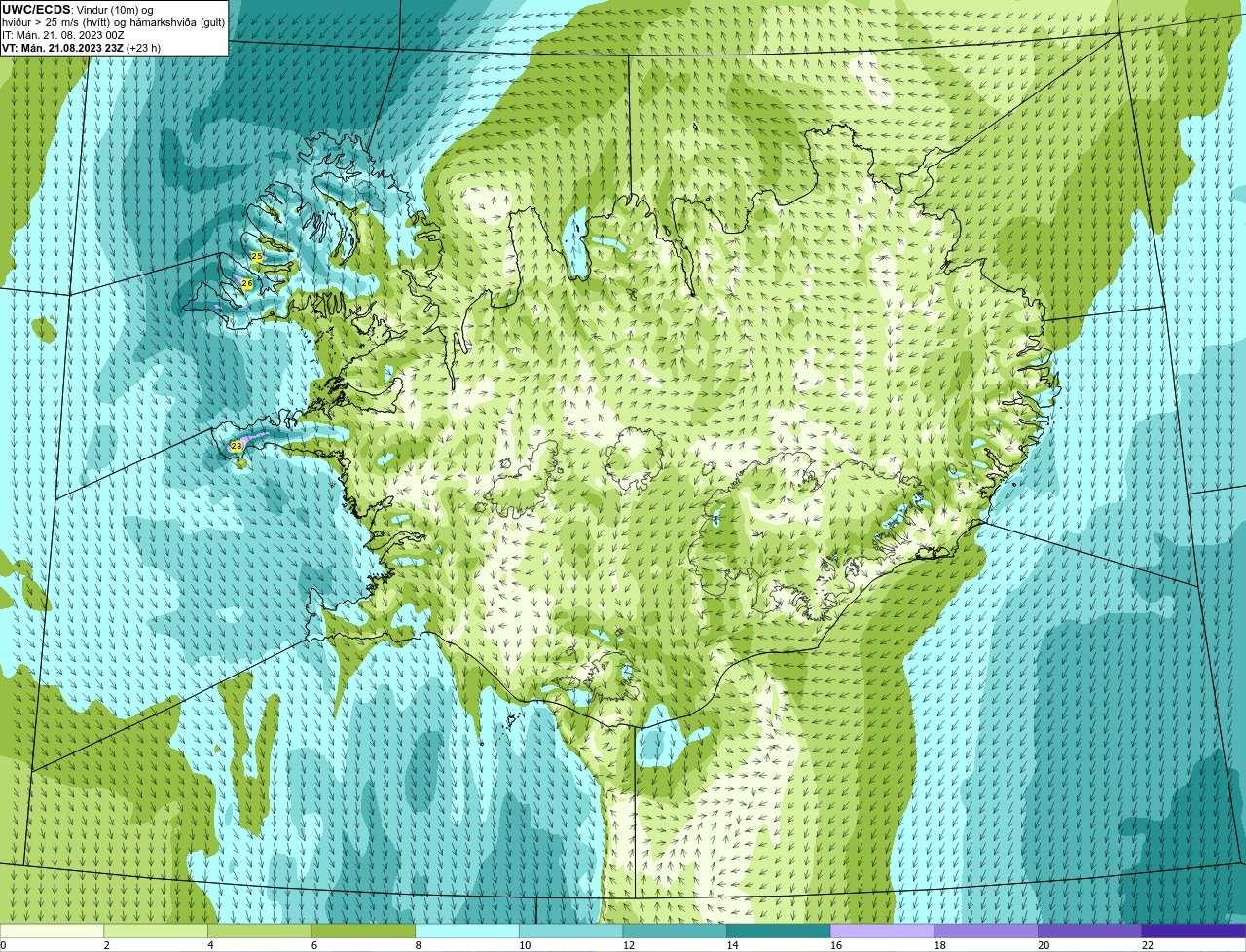Click the legend scale value 22
The height and width of the screenshot is (952, 1246).
click(1148, 945)
